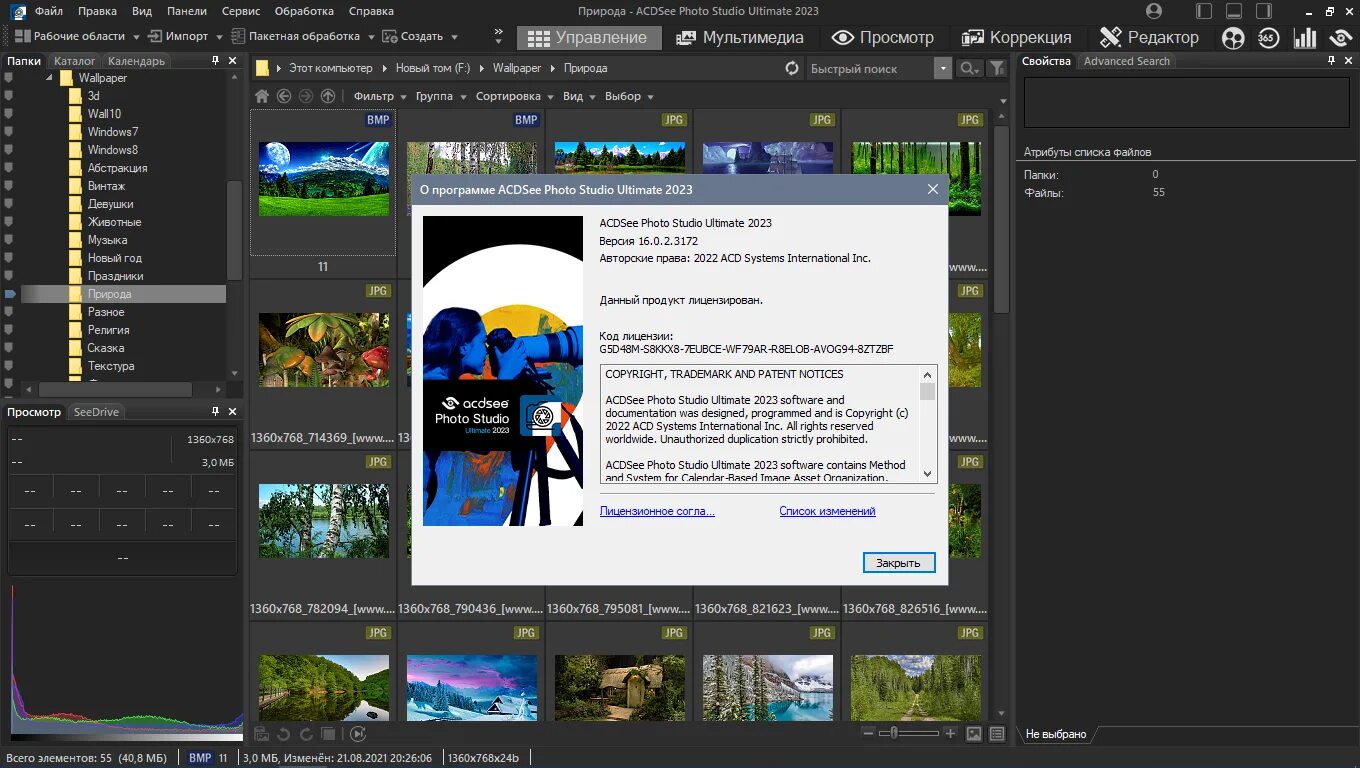The image size is (1360, 768).
Task: Open the Лицензионное согла... link
Action: click(x=657, y=511)
